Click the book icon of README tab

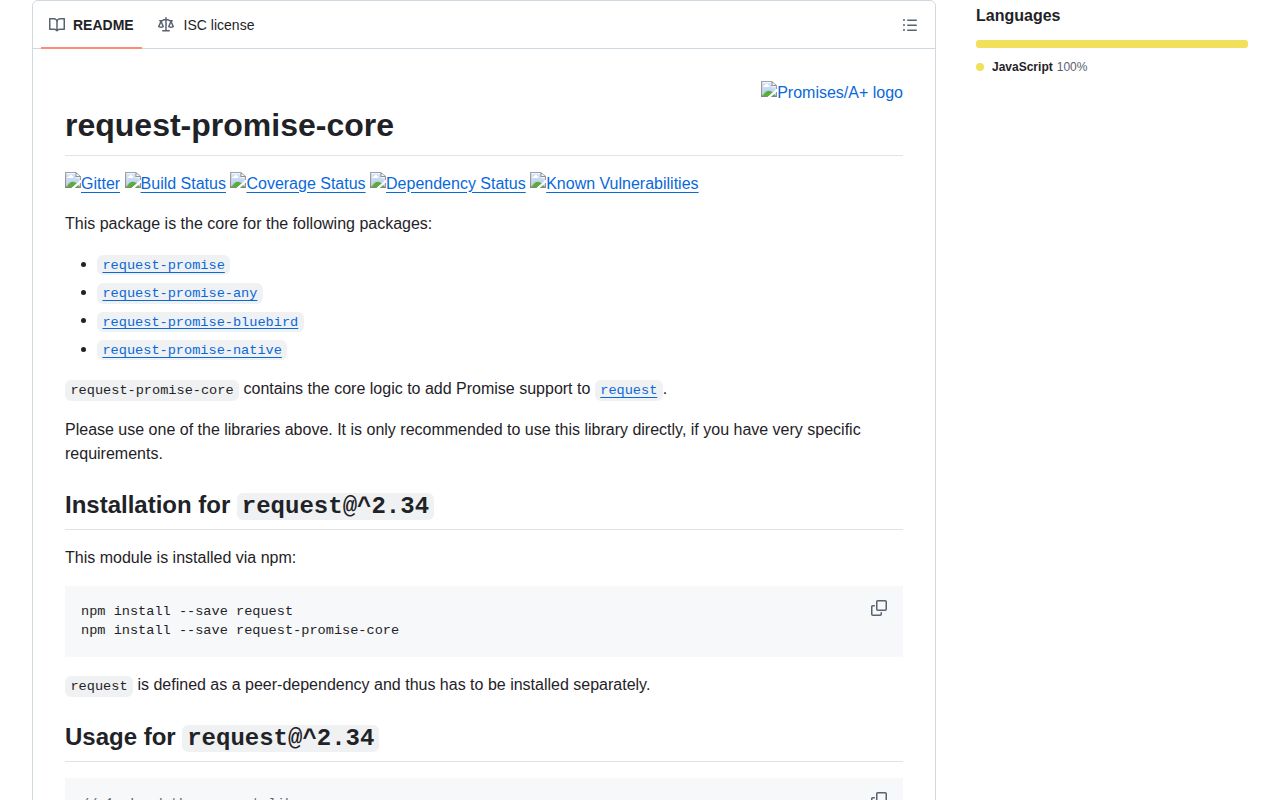57,25
